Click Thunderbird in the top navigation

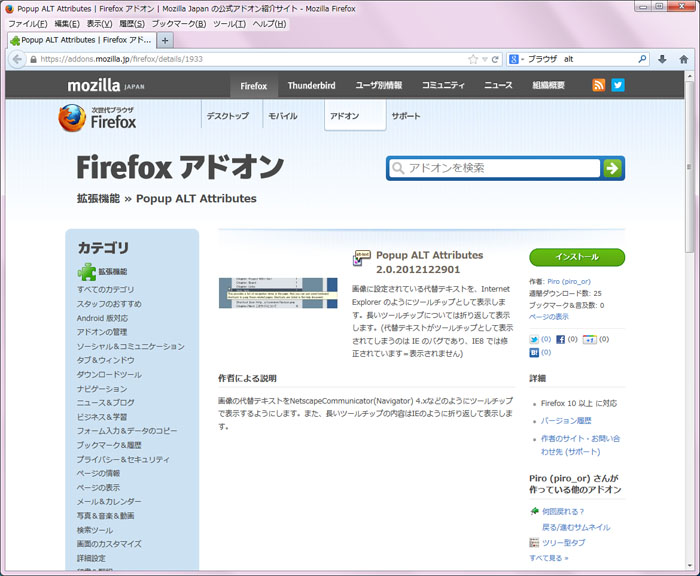click(x=311, y=85)
